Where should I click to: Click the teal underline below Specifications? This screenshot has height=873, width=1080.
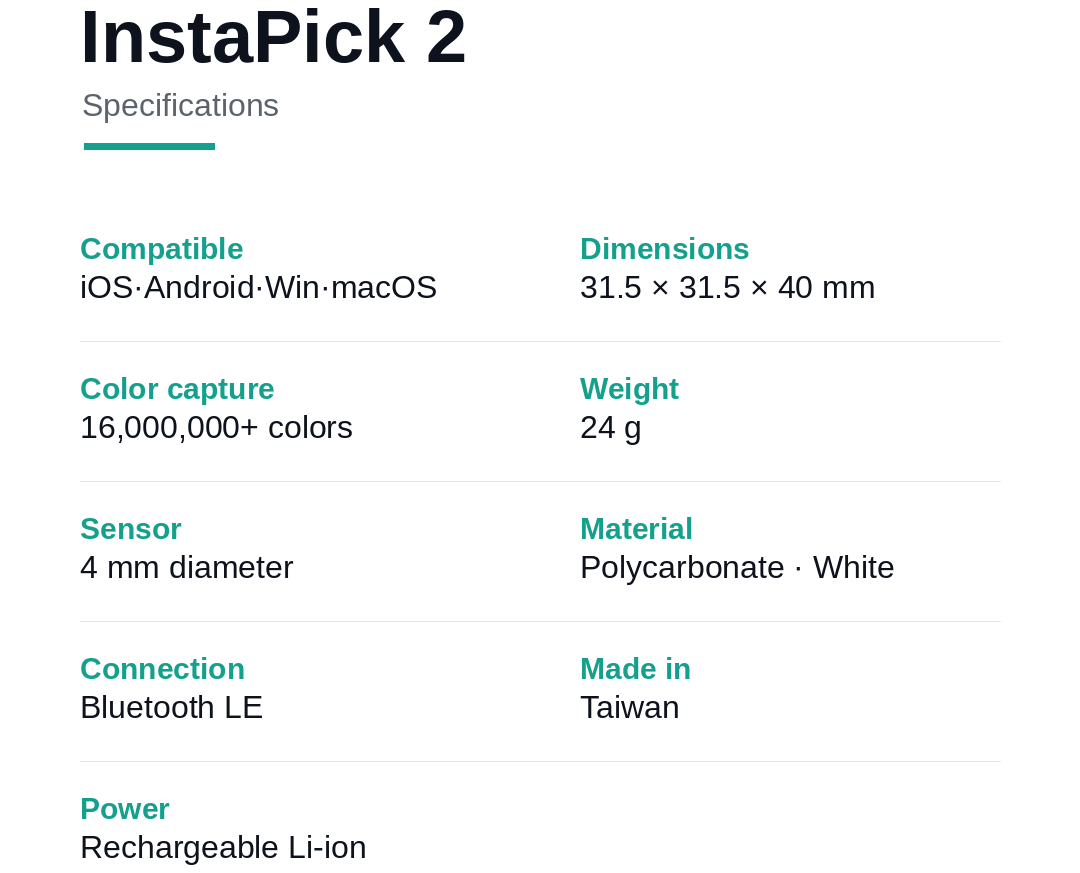(x=149, y=146)
